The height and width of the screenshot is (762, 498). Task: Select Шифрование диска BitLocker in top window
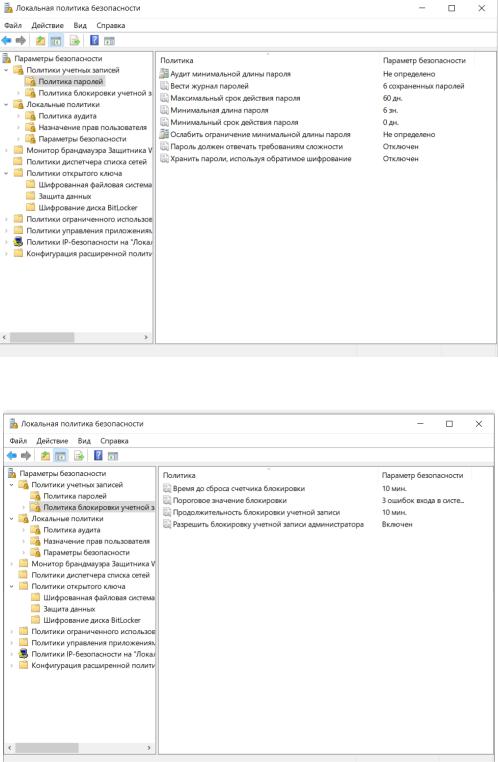[x=87, y=208]
